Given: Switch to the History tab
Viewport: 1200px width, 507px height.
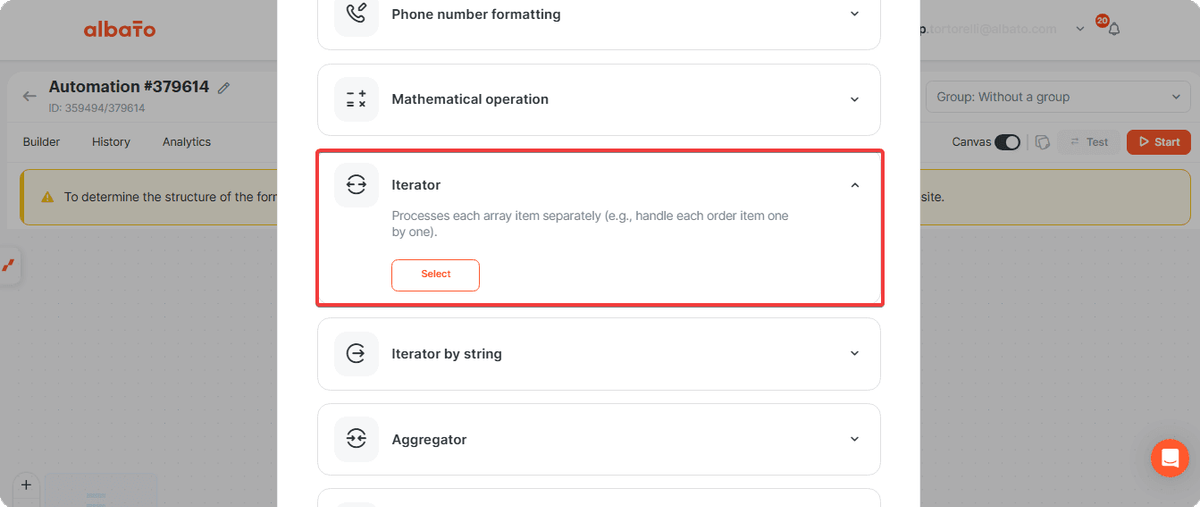Looking at the screenshot, I should coord(111,142).
